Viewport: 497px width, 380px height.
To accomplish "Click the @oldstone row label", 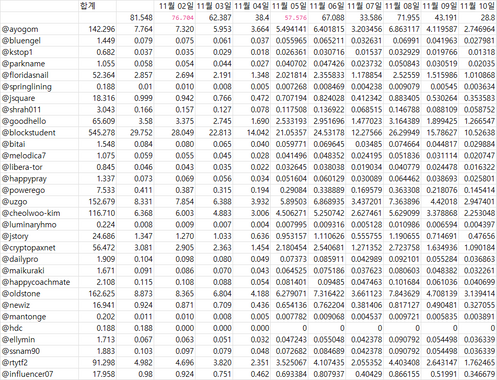I will [x=21, y=294].
